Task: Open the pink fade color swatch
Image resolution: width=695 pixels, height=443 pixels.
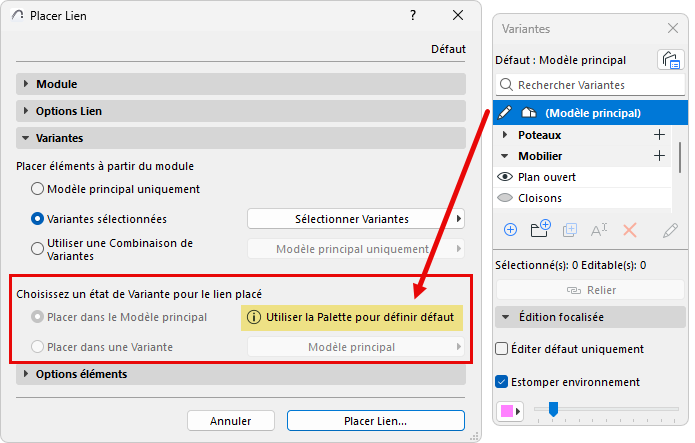Action: tap(510, 411)
